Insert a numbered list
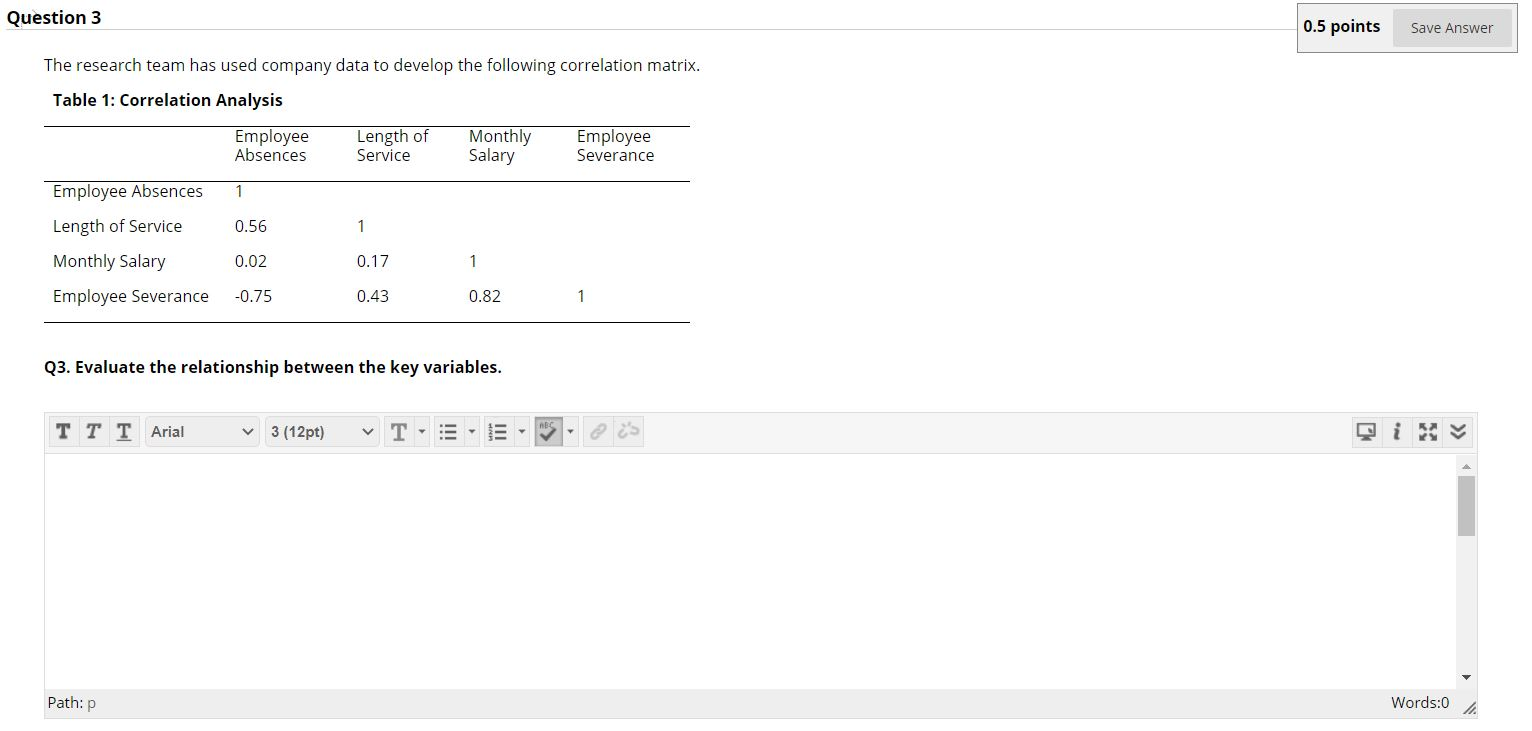The height and width of the screenshot is (731, 1532). [x=497, y=432]
